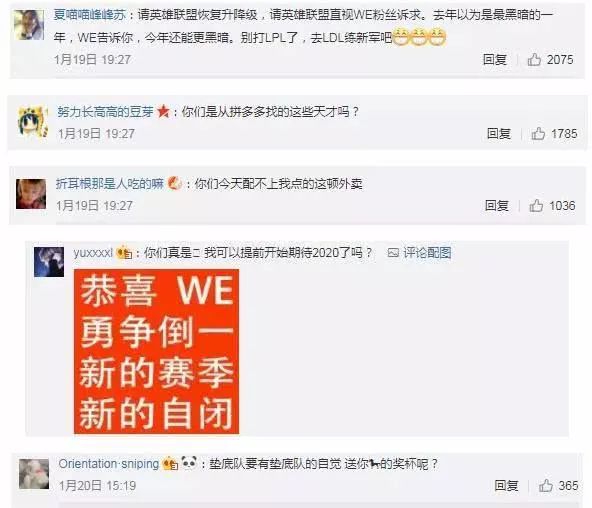The width and height of the screenshot is (592, 508).
Task: Open user profile Orientation·sniping
Action: tap(109, 464)
